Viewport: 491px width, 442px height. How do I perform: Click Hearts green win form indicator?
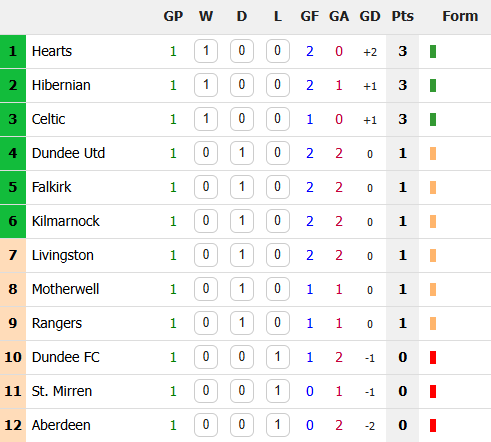(433, 51)
